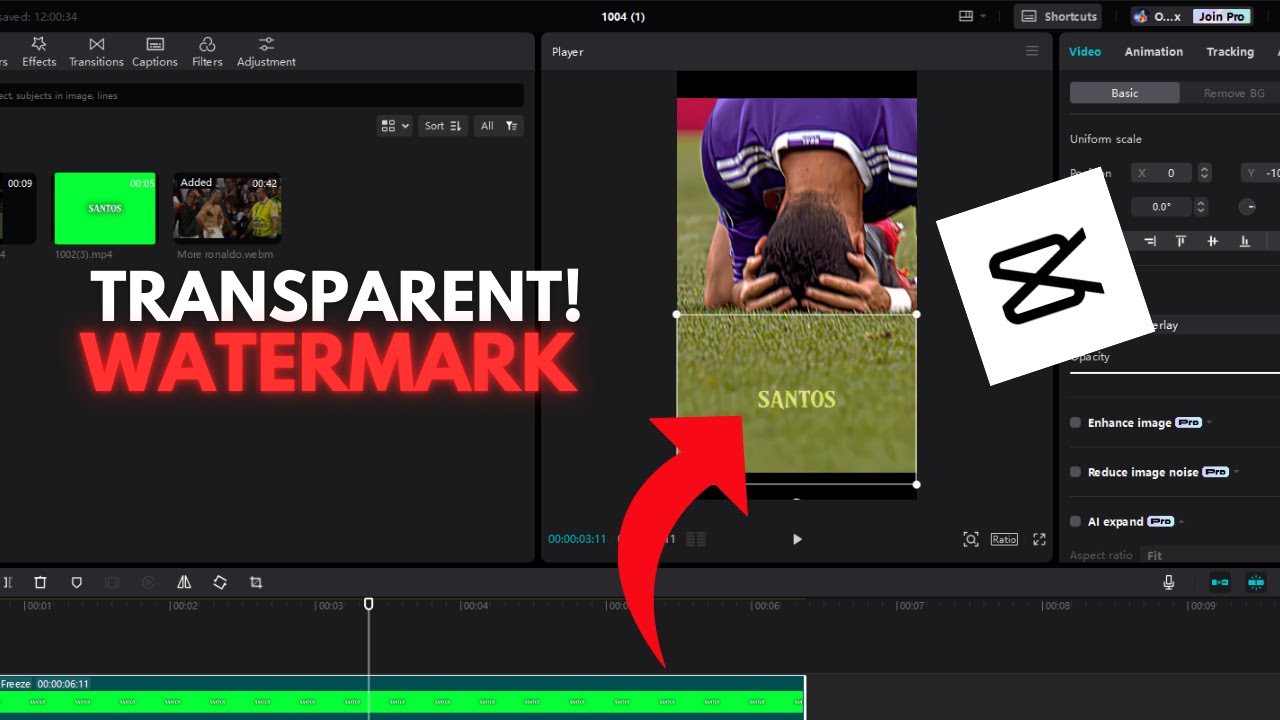Click the current timecode 00:00:03:11
The height and width of the screenshot is (720, 1280).
coord(577,539)
